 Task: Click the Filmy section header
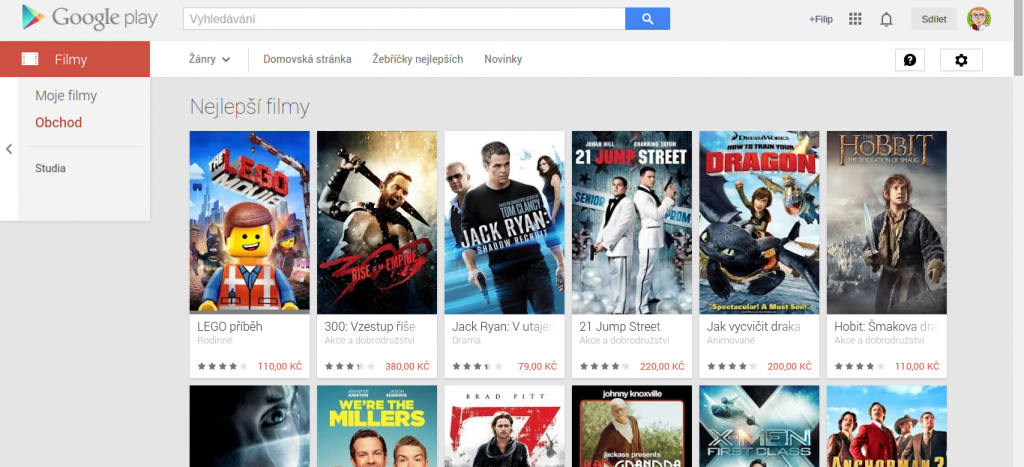click(x=75, y=59)
